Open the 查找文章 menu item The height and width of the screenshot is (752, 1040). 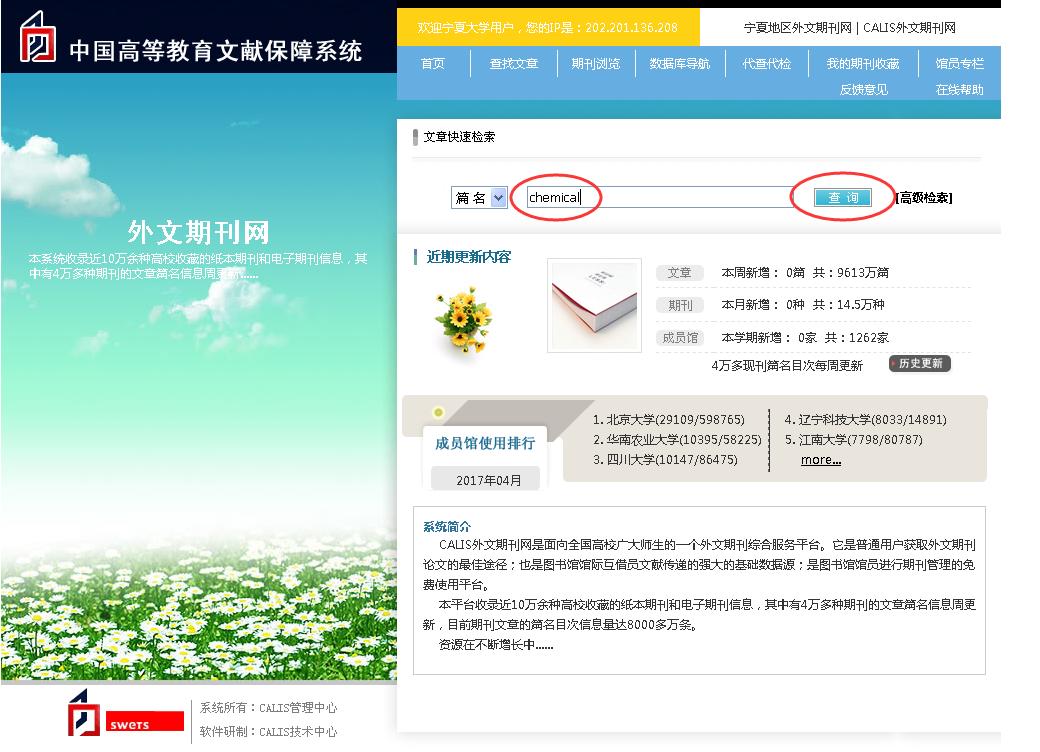(514, 64)
